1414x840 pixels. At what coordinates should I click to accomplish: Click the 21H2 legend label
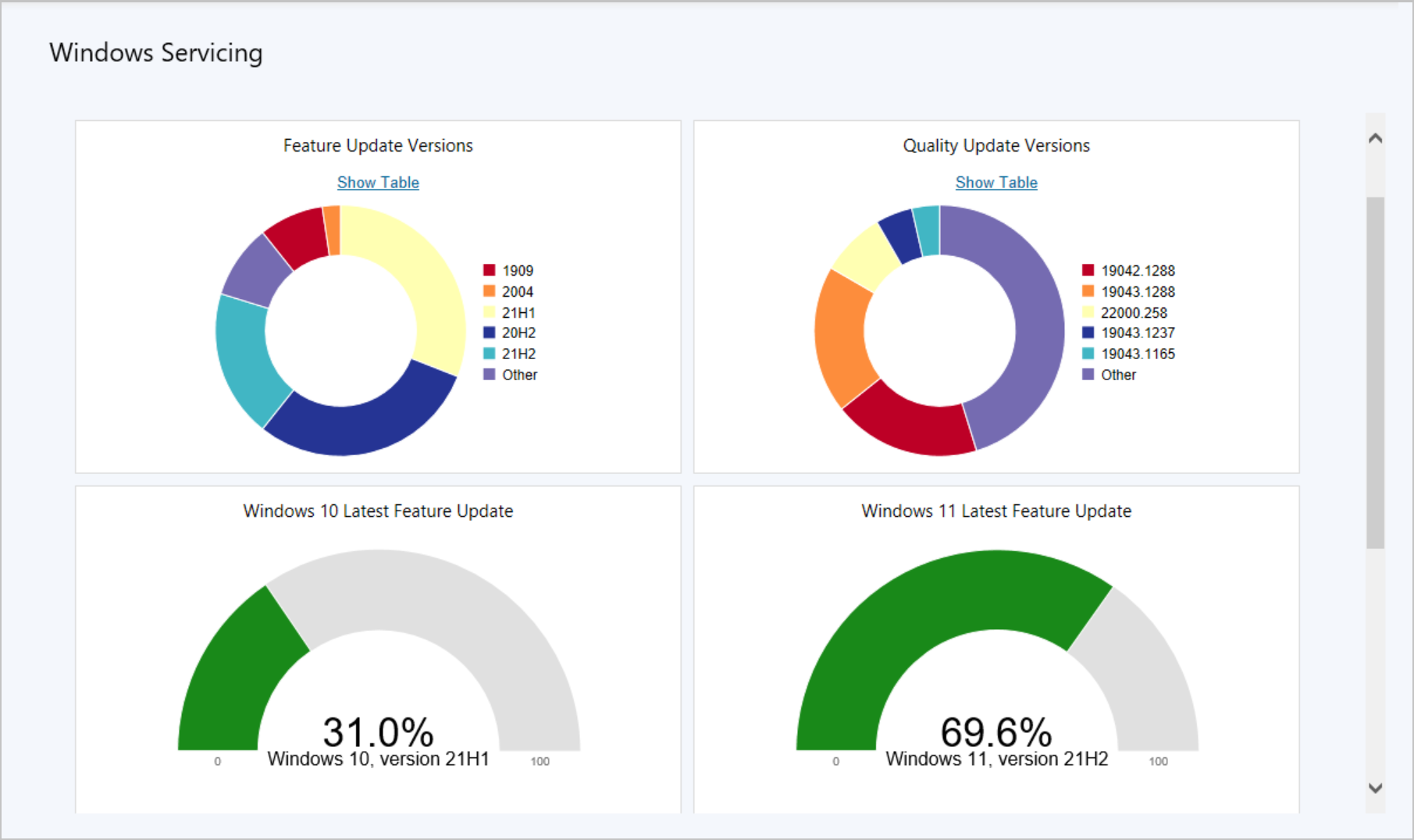(518, 354)
